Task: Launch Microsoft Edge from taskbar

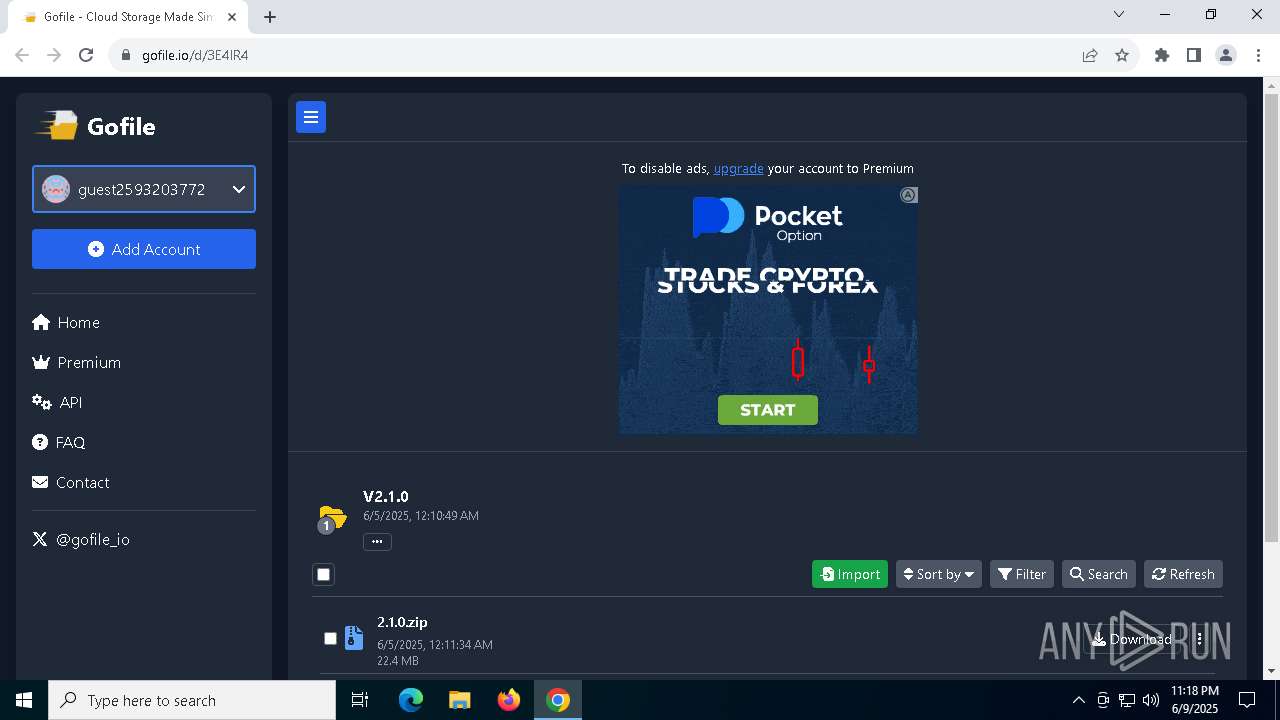Action: coord(411,700)
